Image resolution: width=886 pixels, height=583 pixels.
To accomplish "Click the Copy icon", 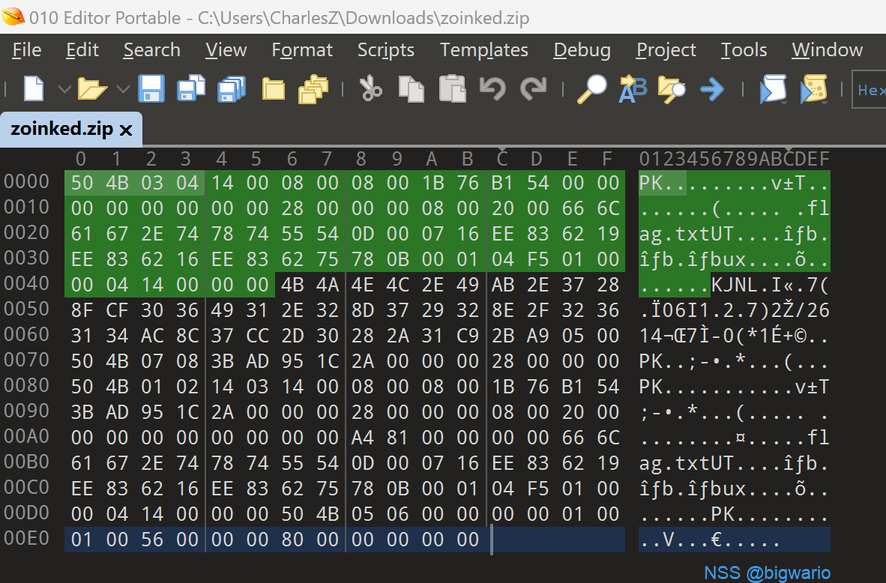I will pos(411,89).
